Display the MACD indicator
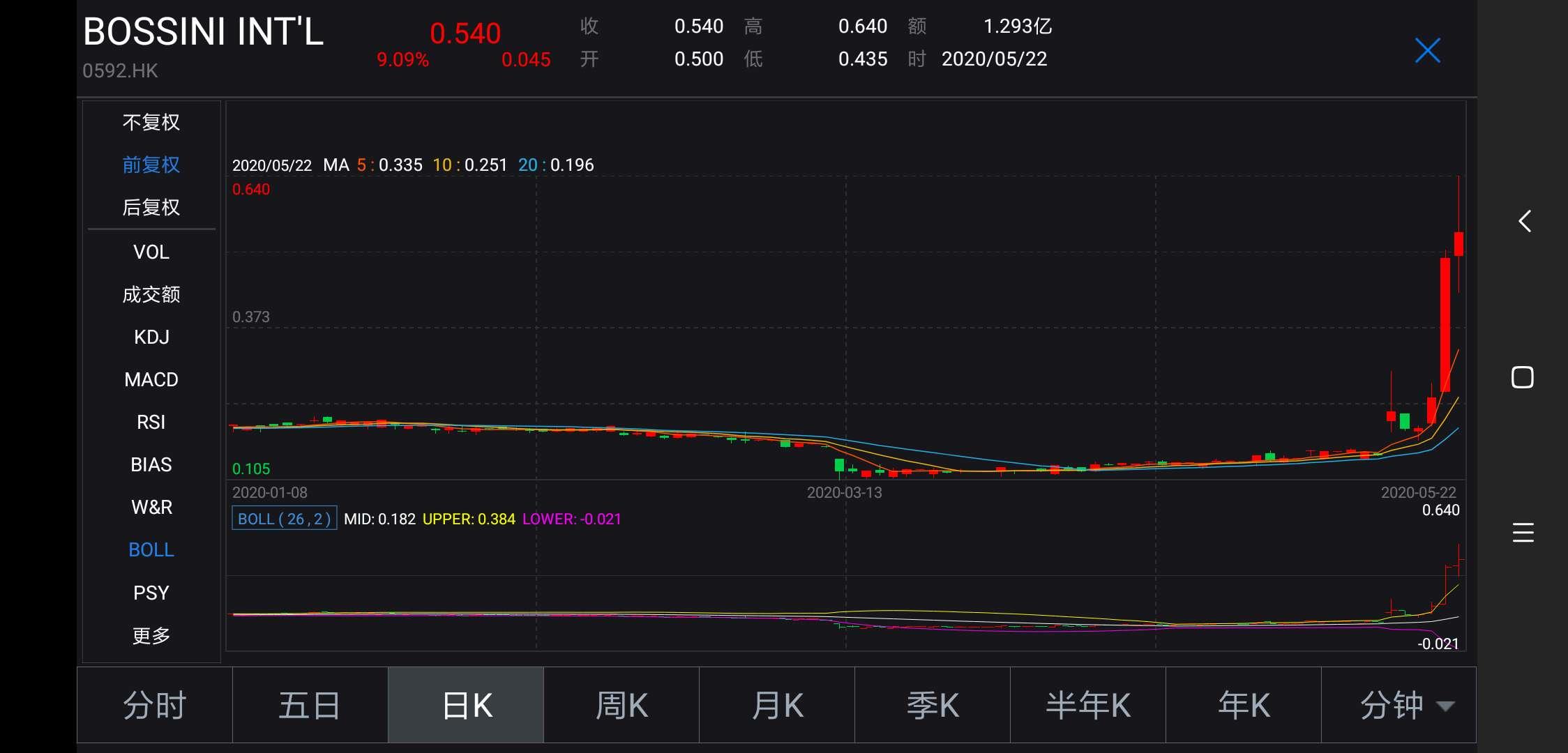 point(151,379)
